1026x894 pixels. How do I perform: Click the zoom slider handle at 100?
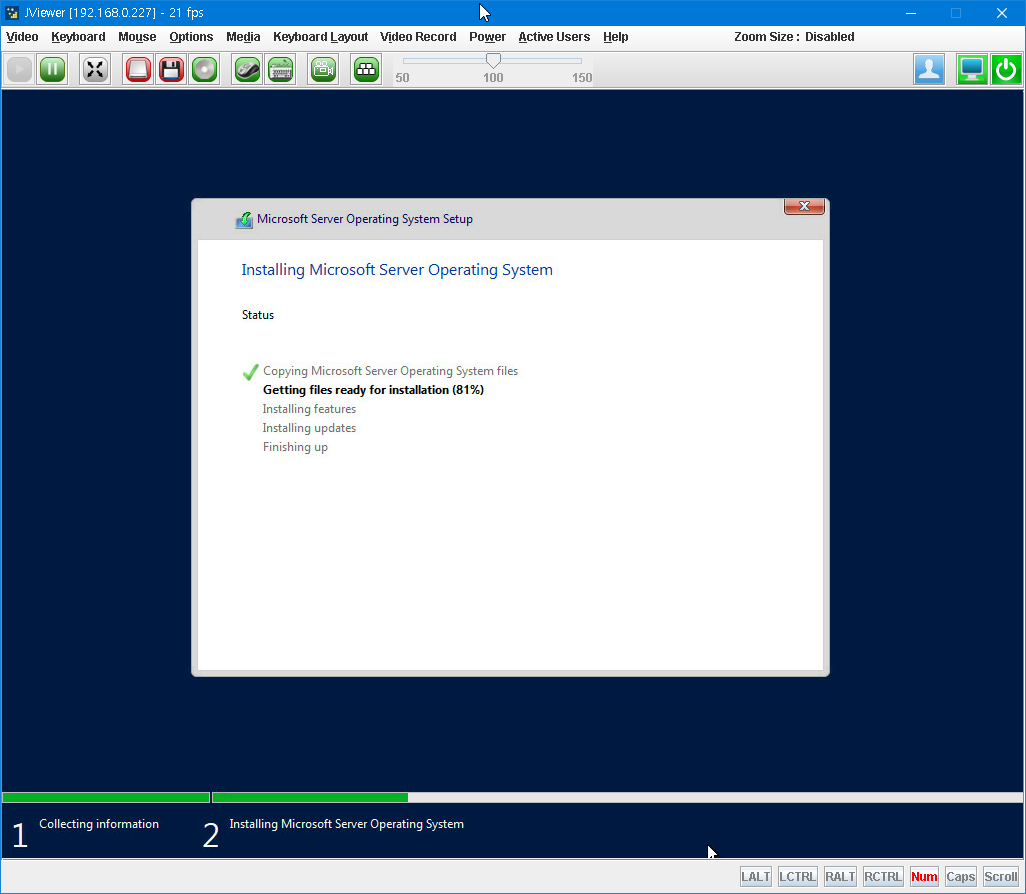pos(493,60)
